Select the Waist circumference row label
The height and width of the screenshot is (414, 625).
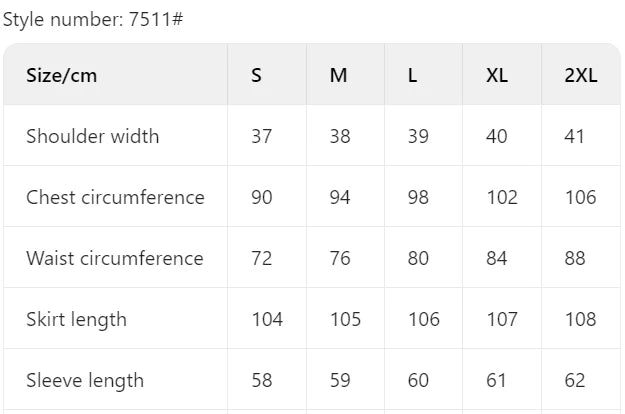click(114, 258)
